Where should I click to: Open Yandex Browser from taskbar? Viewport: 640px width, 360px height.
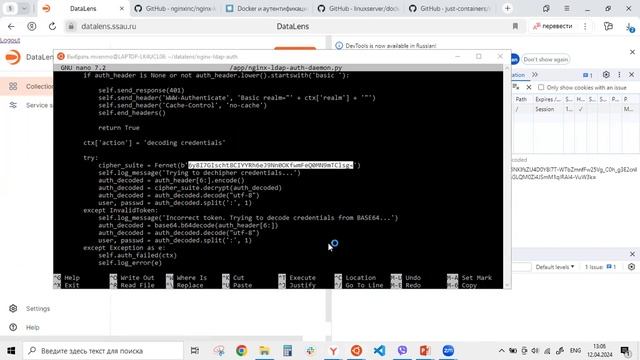click(x=333, y=351)
